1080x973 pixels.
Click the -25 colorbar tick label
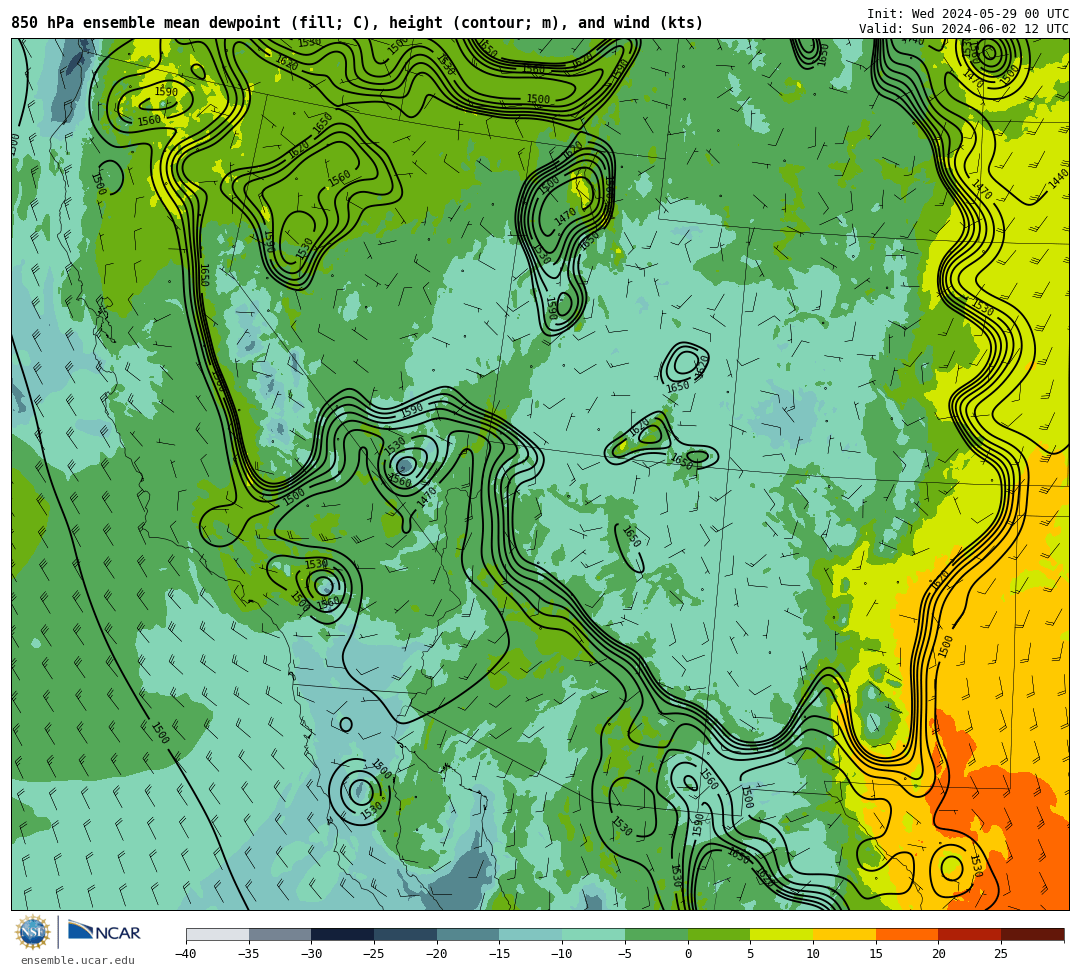pyautogui.click(x=373, y=954)
